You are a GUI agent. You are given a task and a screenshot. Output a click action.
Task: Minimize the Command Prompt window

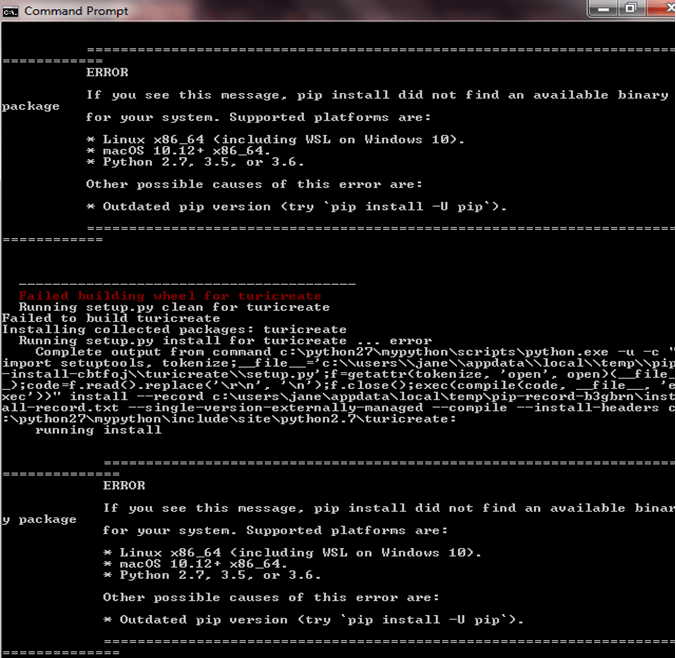pyautogui.click(x=603, y=9)
